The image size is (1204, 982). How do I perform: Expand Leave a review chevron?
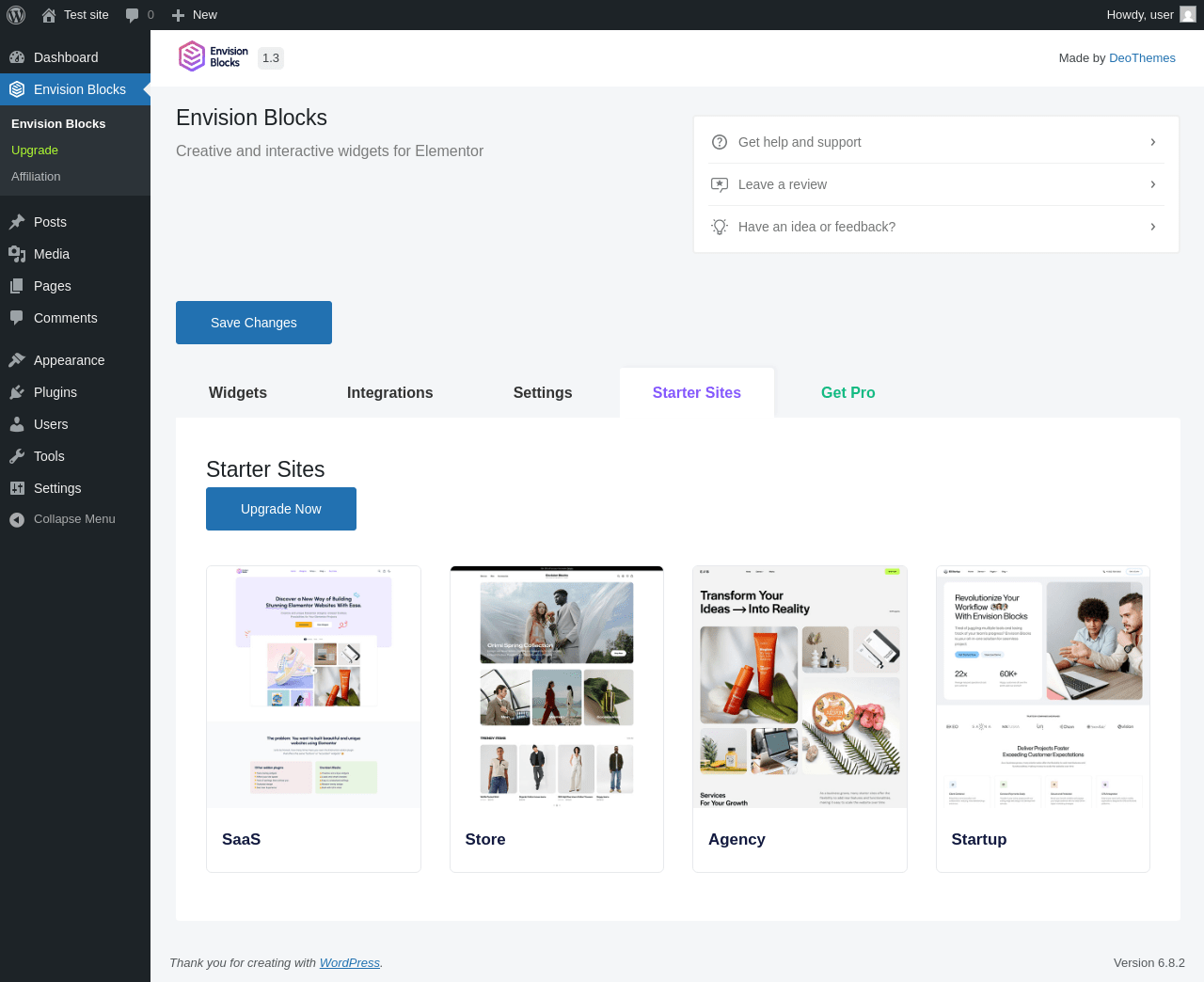1153,184
